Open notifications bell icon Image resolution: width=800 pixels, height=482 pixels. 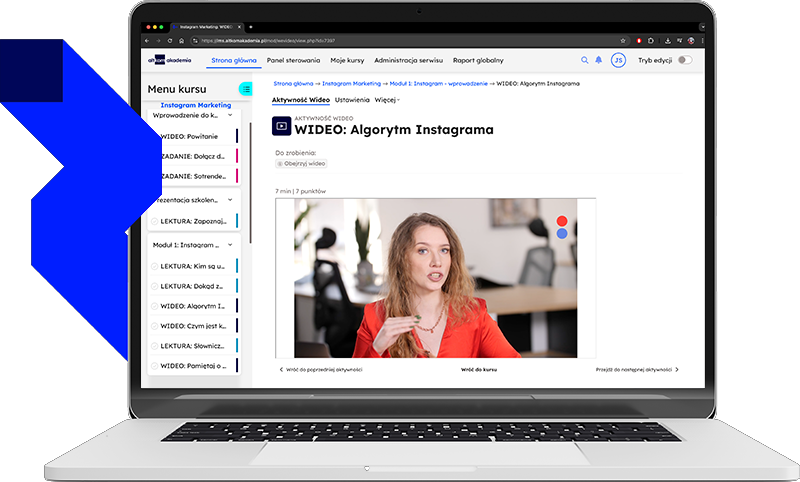click(x=599, y=60)
